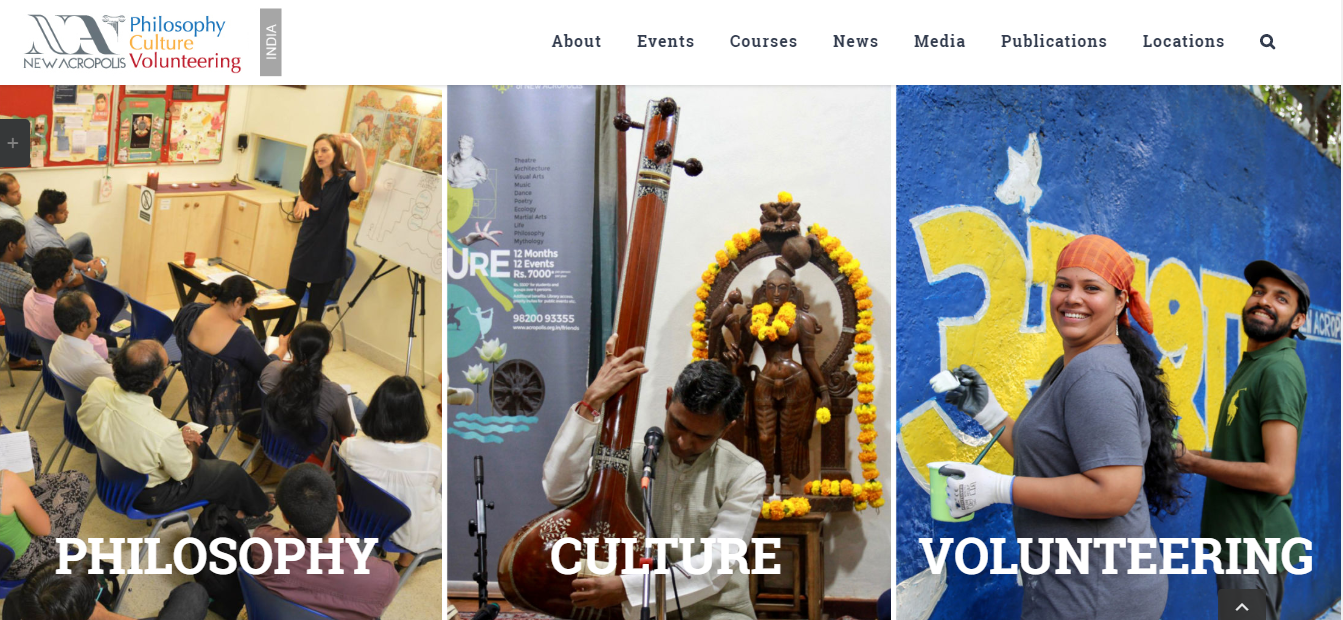Go to Courses in navigation
This screenshot has height=620, width=1343.
tap(764, 42)
